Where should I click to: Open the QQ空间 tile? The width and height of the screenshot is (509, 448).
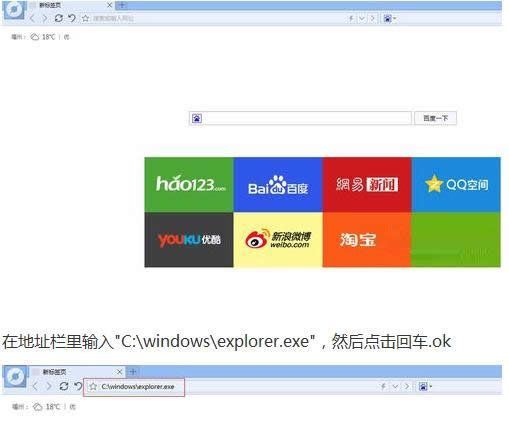pos(456,184)
